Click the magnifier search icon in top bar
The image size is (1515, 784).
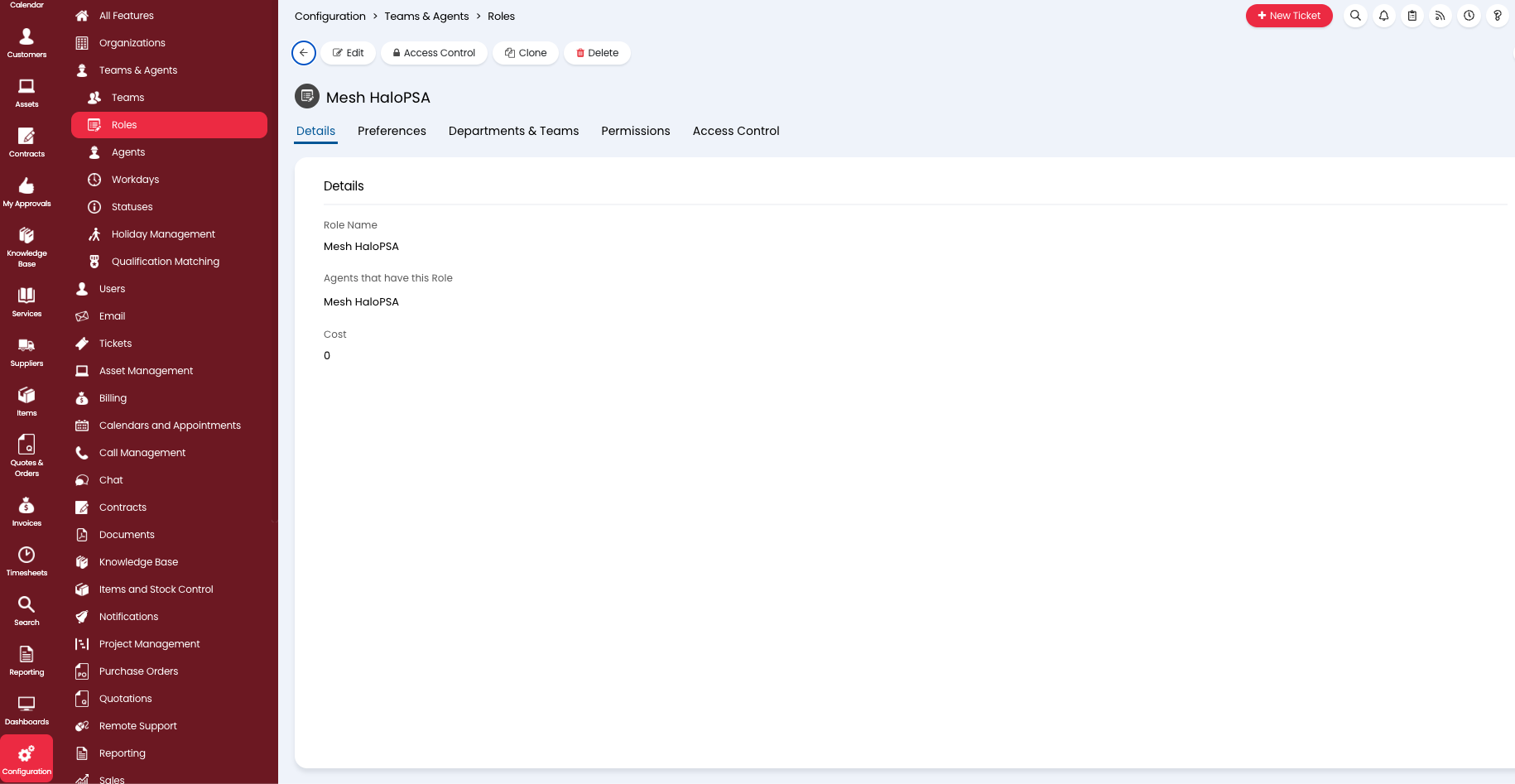click(x=1355, y=16)
